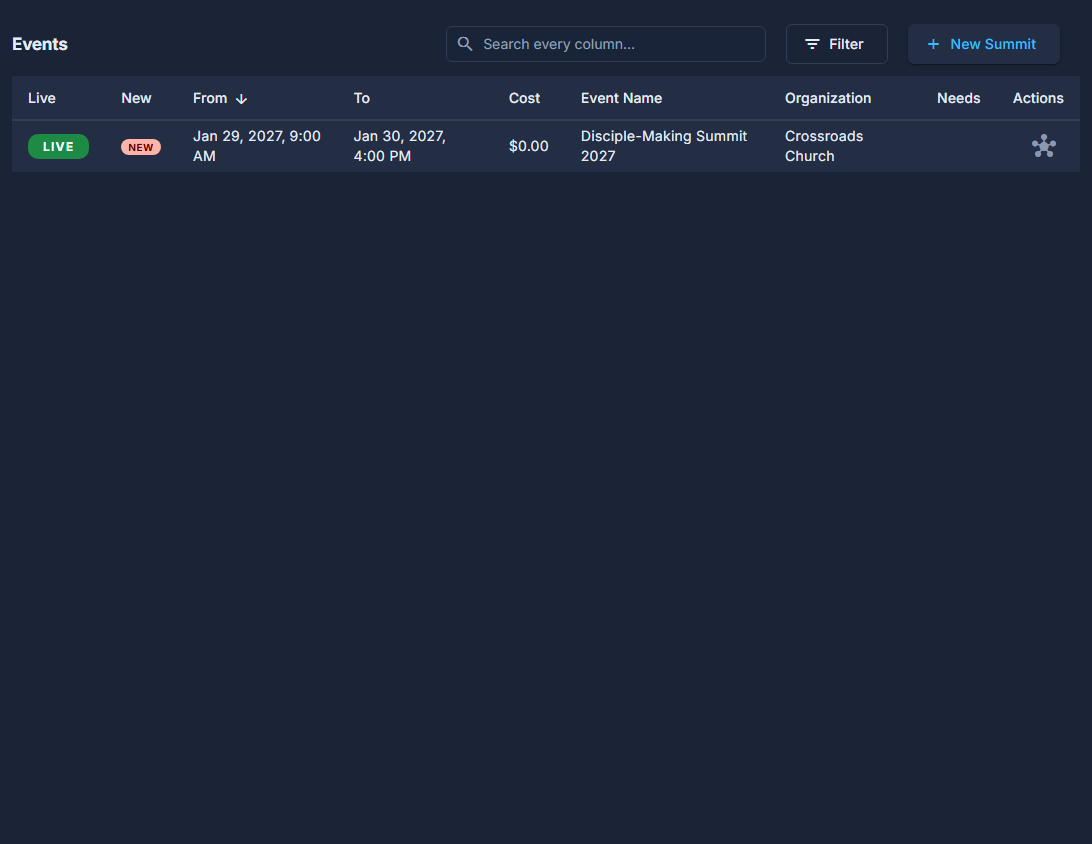
Task: Click the New column header
Action: tap(136, 98)
